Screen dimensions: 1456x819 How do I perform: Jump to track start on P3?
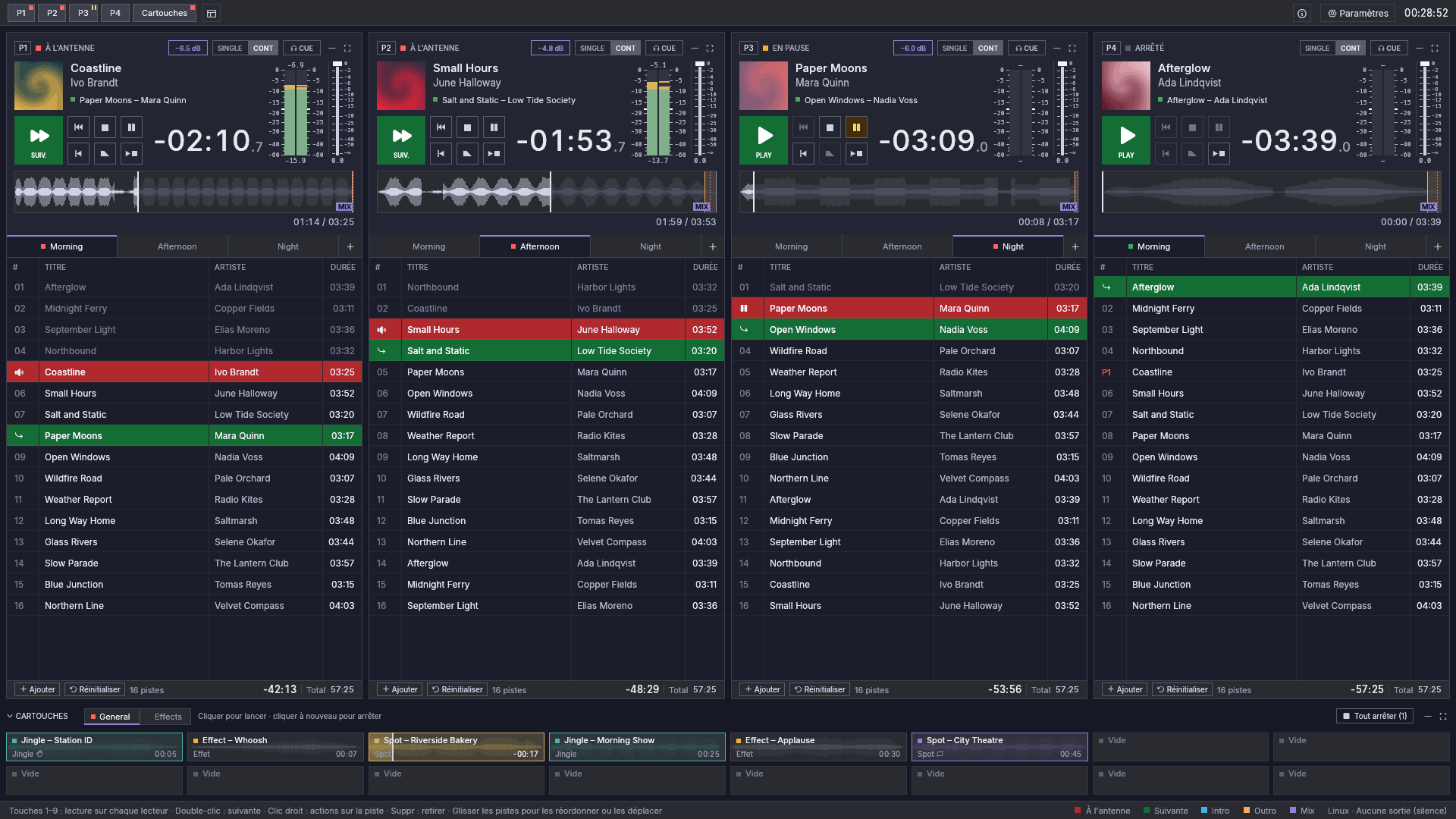[803, 153]
